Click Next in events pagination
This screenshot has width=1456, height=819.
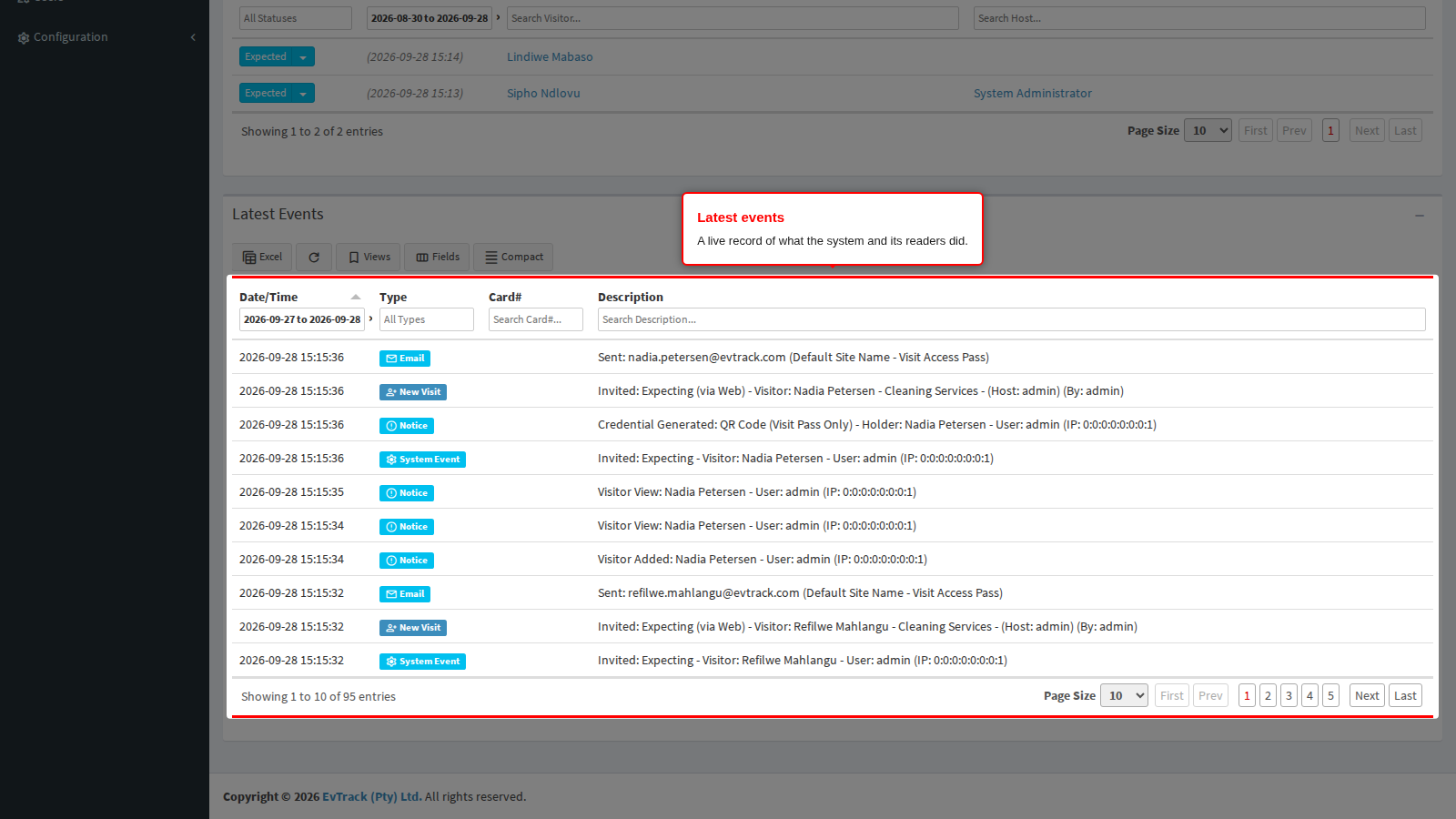click(x=1367, y=695)
